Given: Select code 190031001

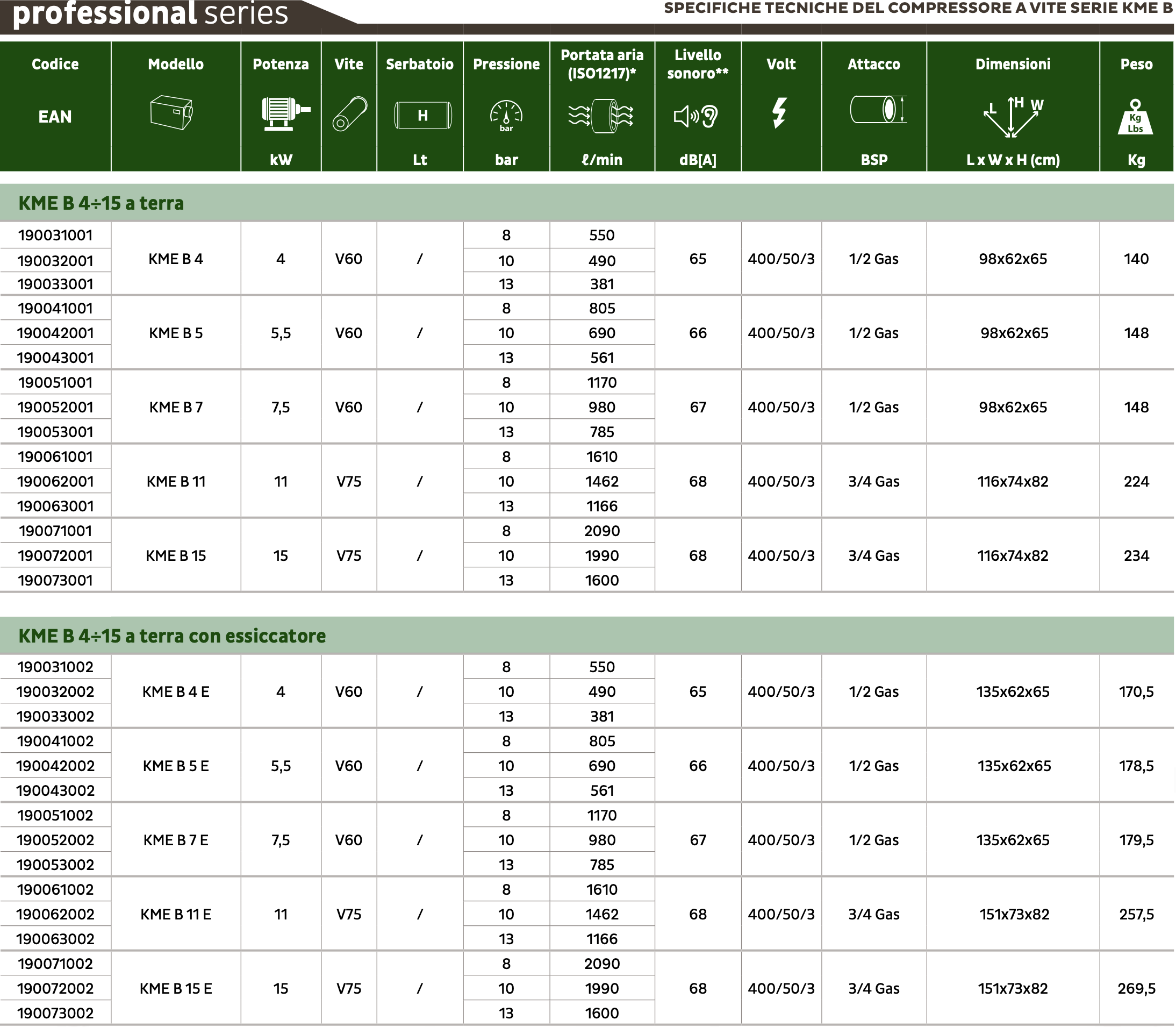Looking at the screenshot, I should point(55,235).
